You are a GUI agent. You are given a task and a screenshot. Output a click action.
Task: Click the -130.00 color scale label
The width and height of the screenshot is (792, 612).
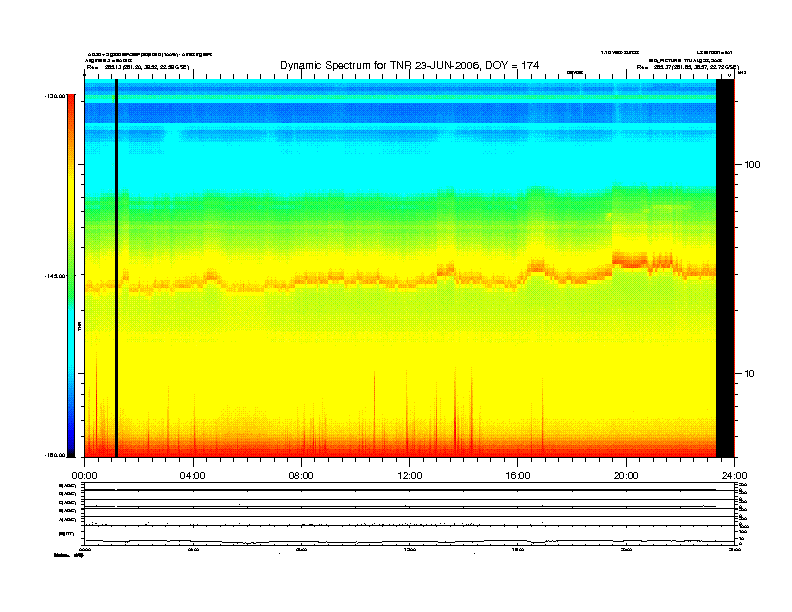[55, 96]
